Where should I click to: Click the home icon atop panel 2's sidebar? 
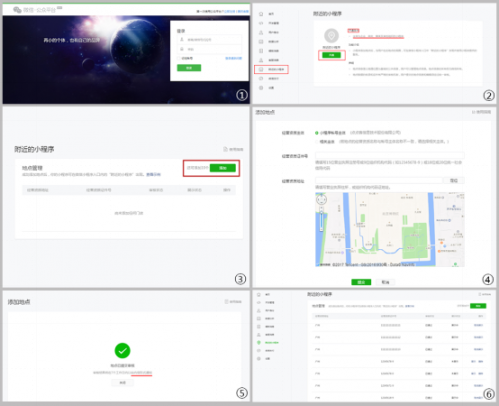(261, 14)
